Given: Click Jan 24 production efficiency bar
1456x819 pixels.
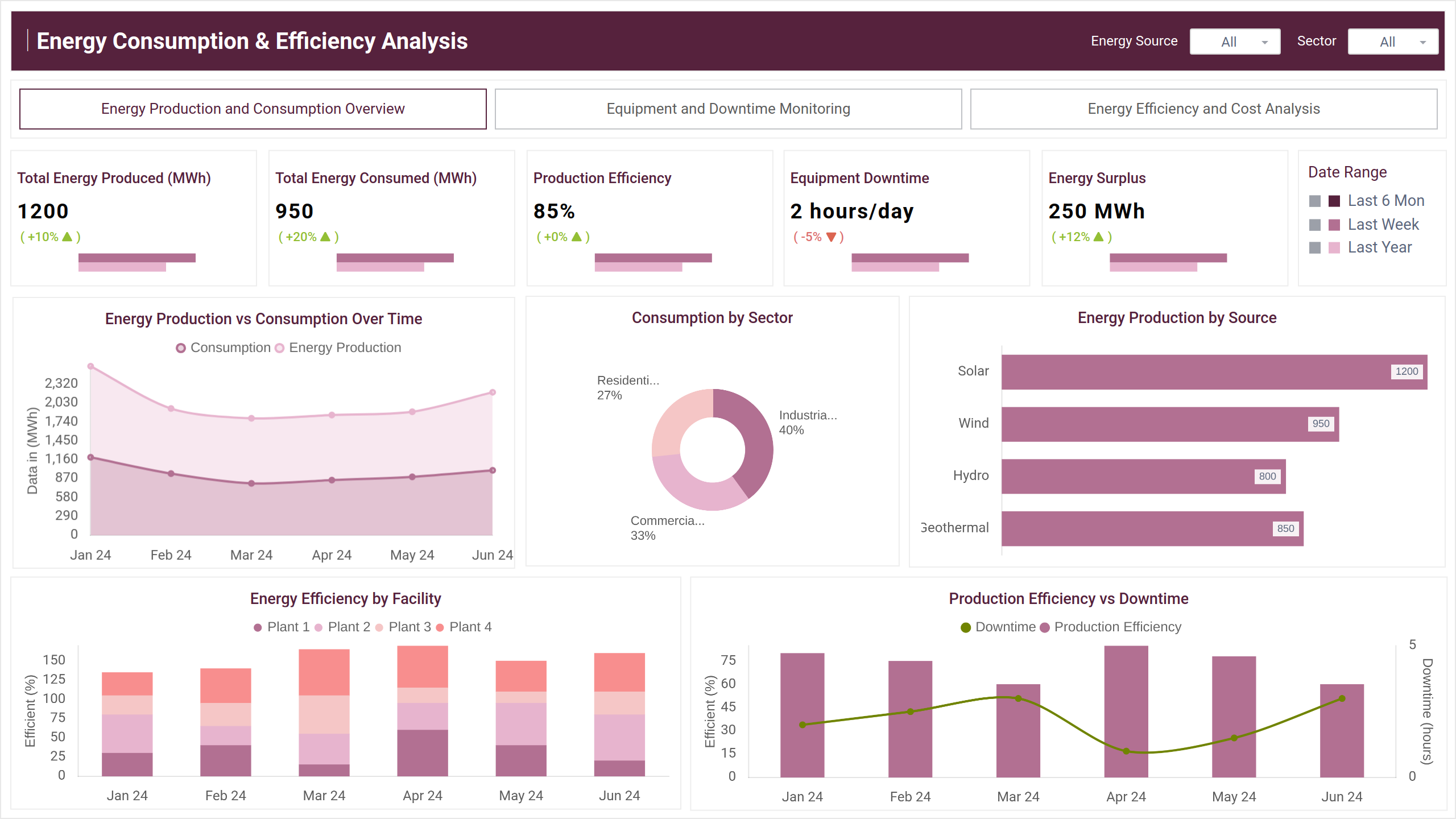Looking at the screenshot, I should [803, 715].
